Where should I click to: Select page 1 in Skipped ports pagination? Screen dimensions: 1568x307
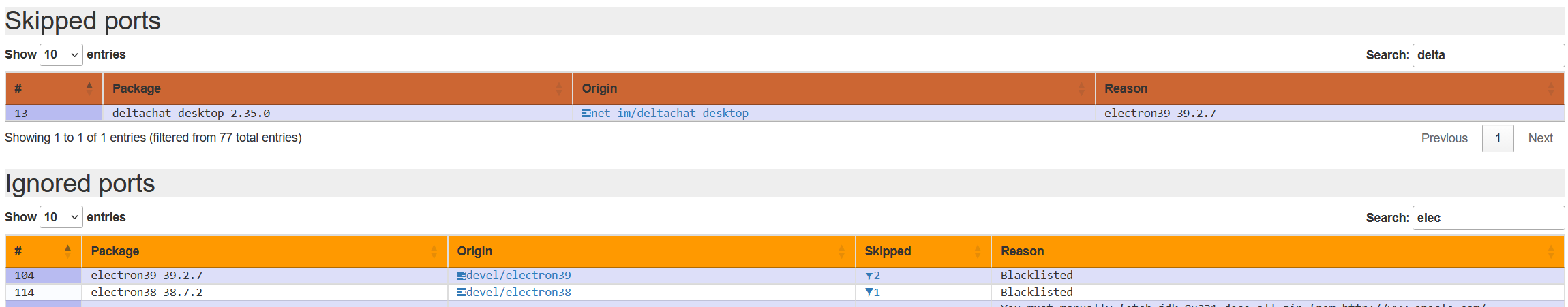[x=1497, y=138]
